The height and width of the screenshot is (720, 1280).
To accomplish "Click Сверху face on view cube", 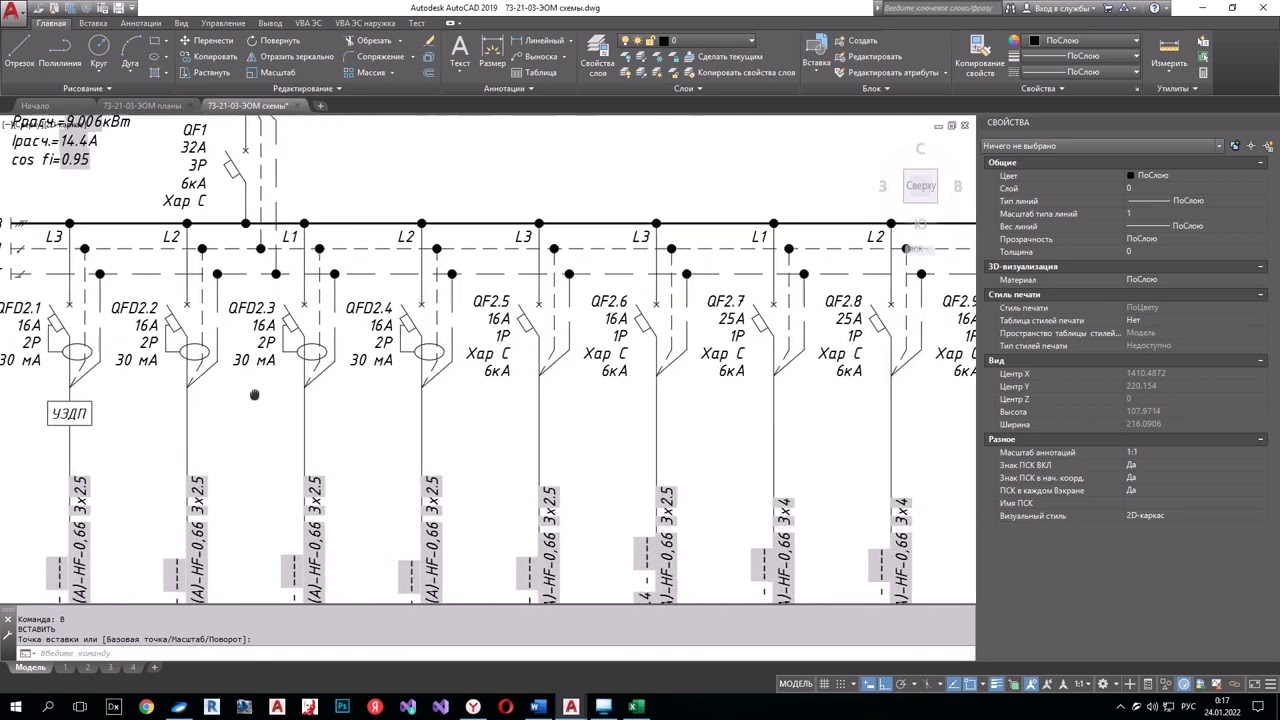I will pos(921,186).
